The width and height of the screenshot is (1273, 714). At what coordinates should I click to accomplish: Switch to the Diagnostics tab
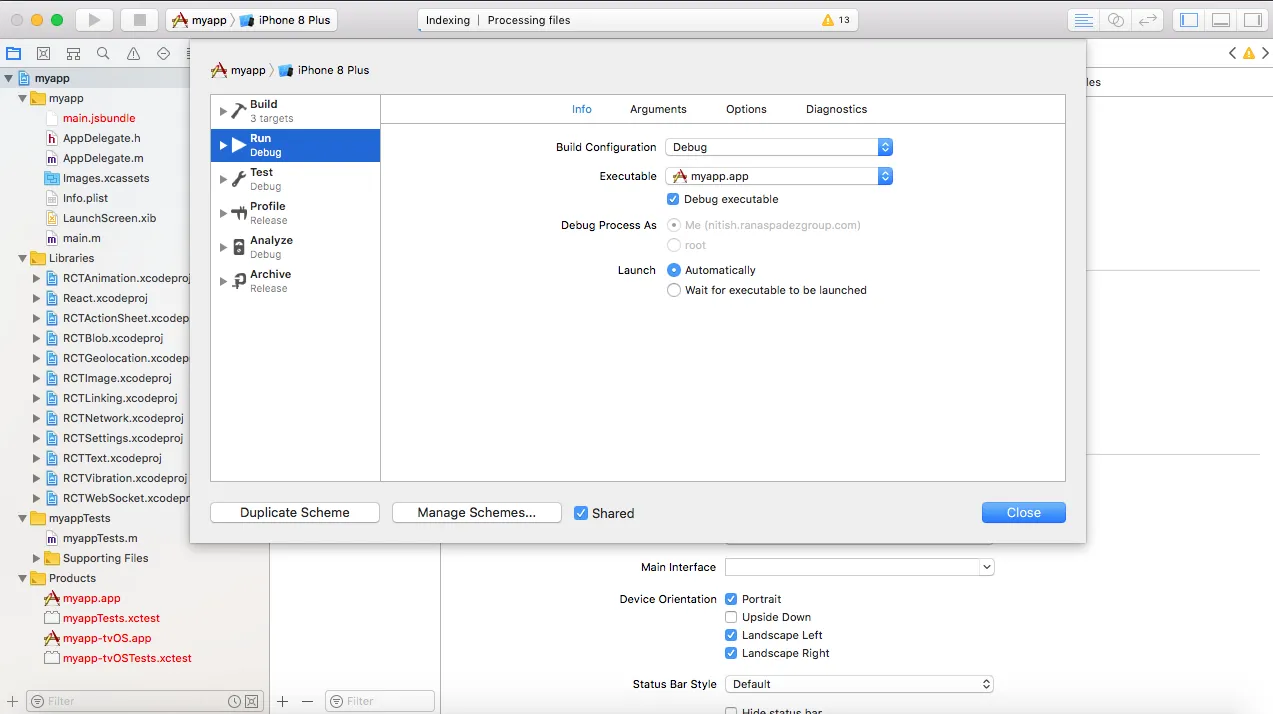(x=837, y=109)
